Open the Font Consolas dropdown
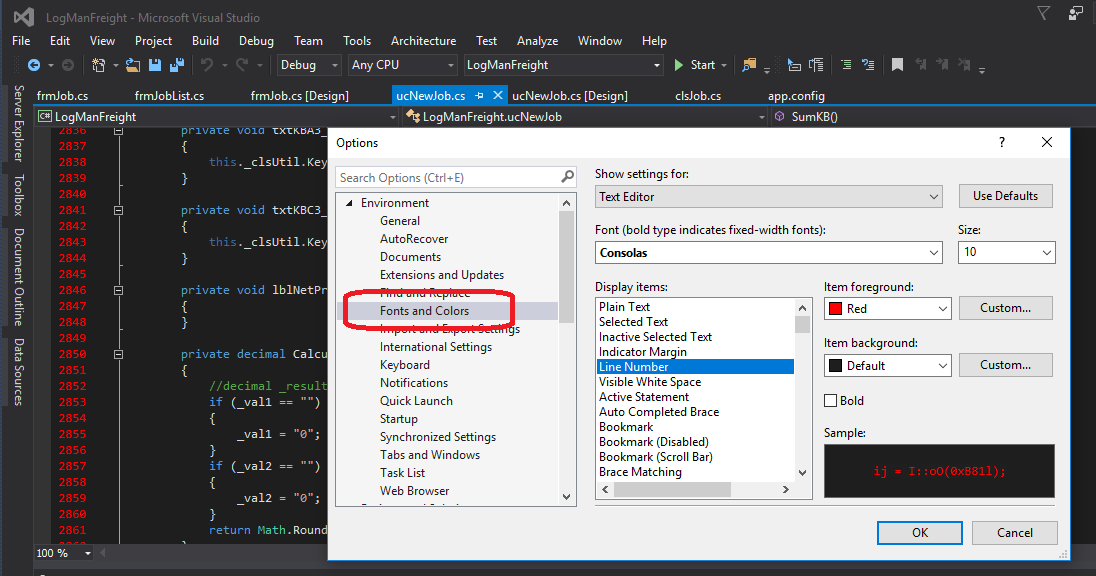This screenshot has width=1096, height=576. click(769, 252)
